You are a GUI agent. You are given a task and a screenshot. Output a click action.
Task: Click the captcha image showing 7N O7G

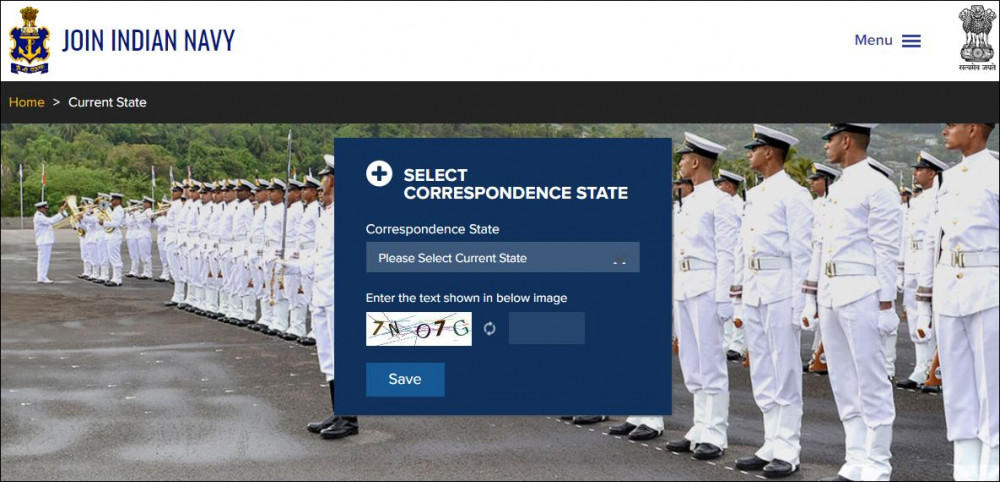click(x=419, y=329)
